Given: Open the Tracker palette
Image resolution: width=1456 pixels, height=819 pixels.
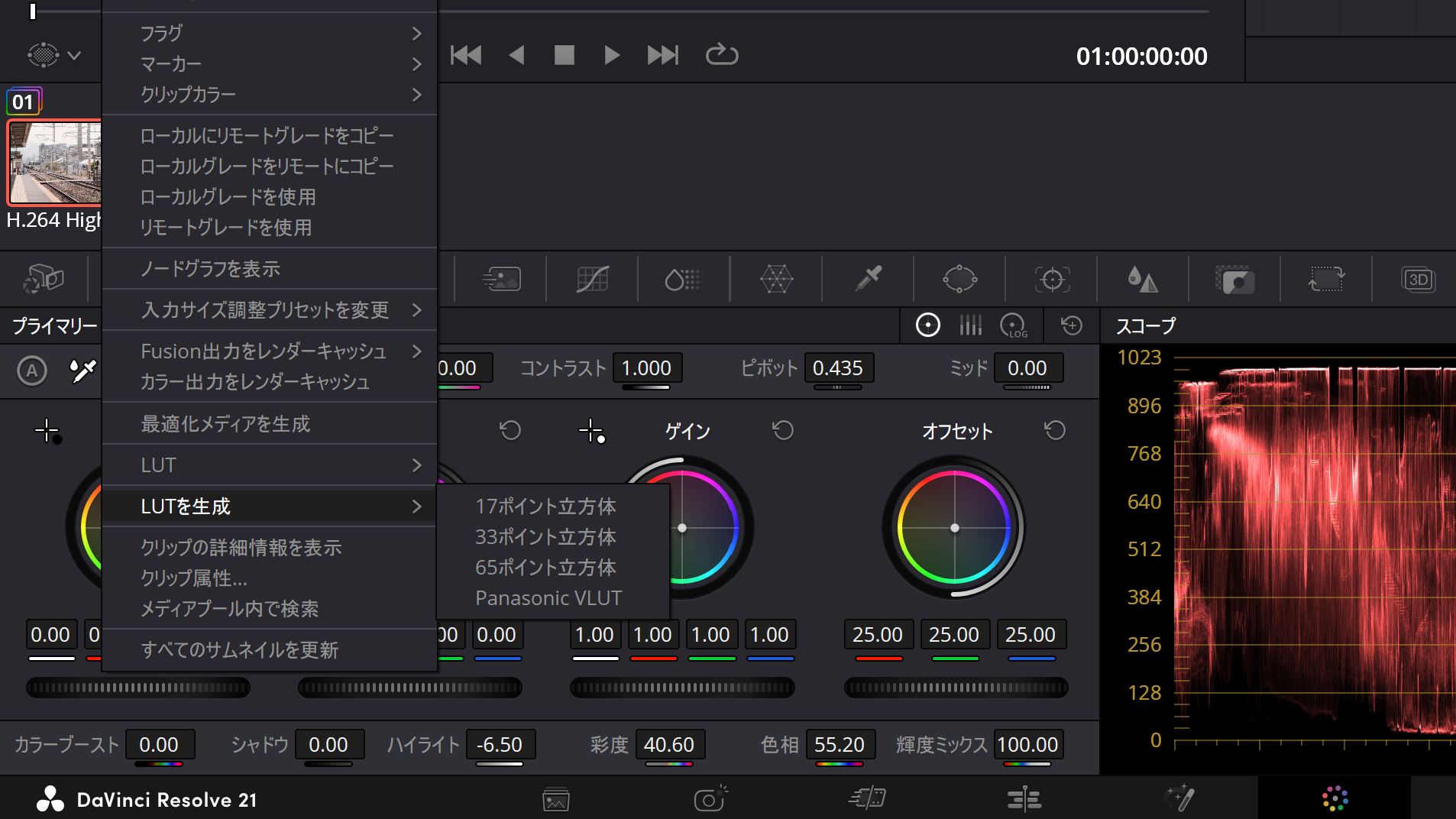Looking at the screenshot, I should 1052,280.
